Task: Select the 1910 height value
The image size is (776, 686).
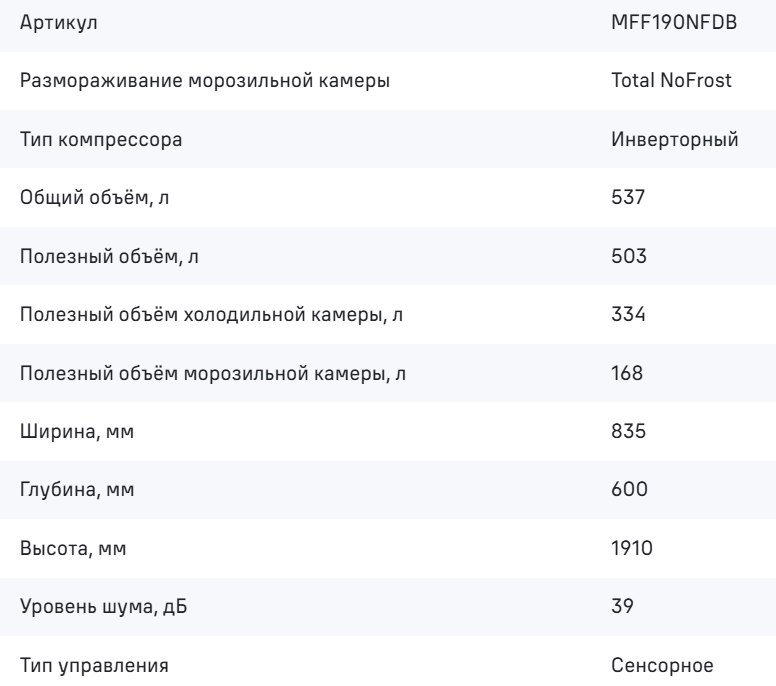Action: (632, 548)
